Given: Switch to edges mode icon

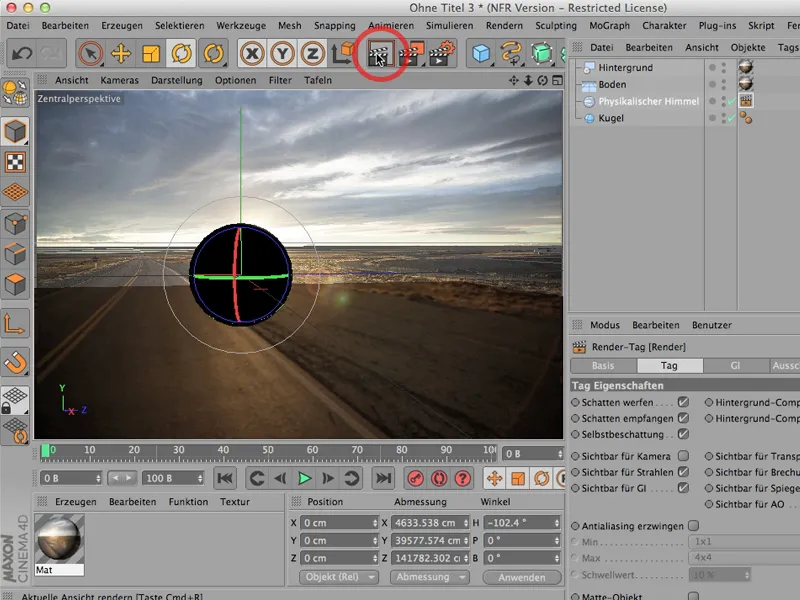Looking at the screenshot, I should [x=15, y=254].
